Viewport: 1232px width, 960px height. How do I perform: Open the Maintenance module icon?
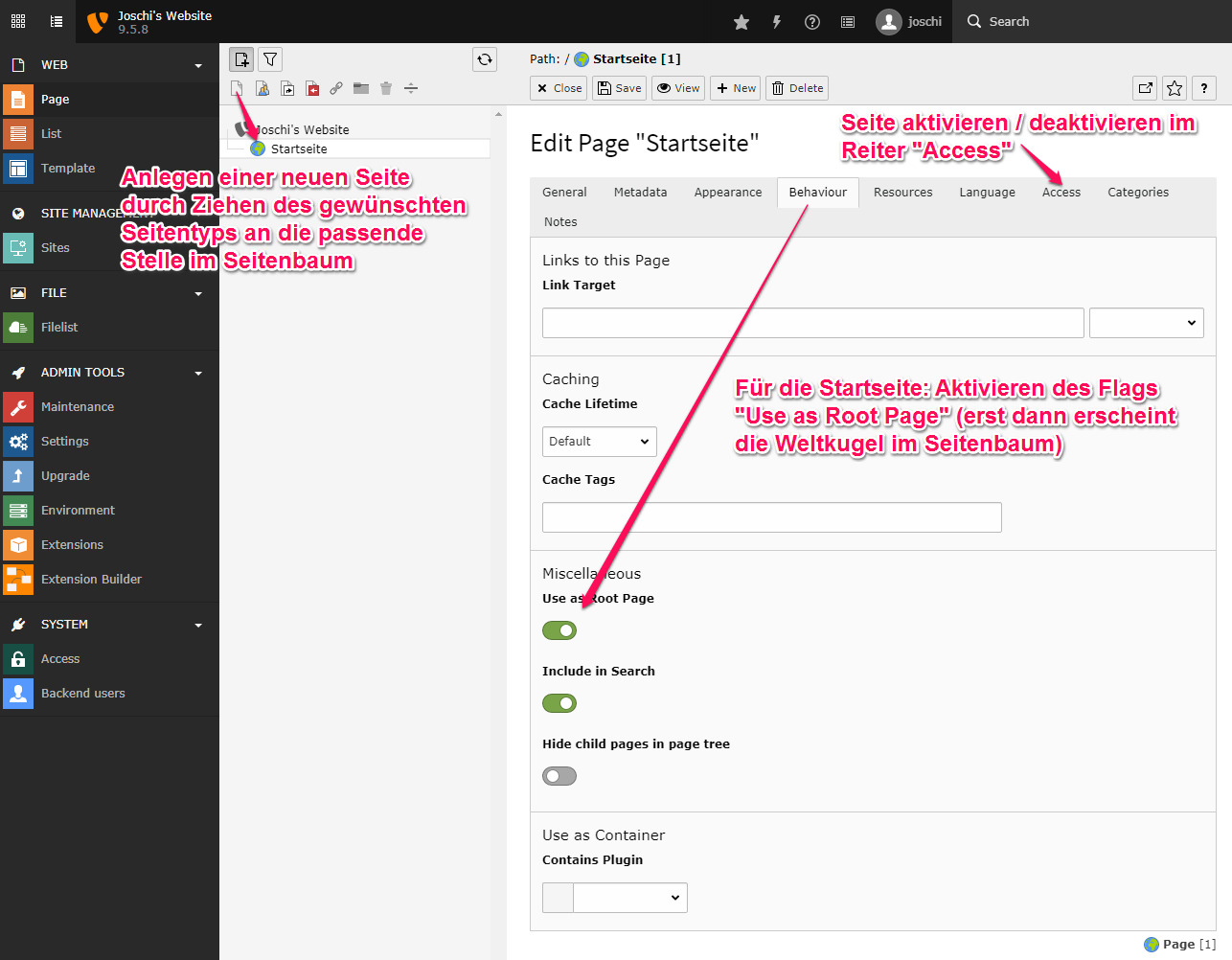tap(18, 407)
